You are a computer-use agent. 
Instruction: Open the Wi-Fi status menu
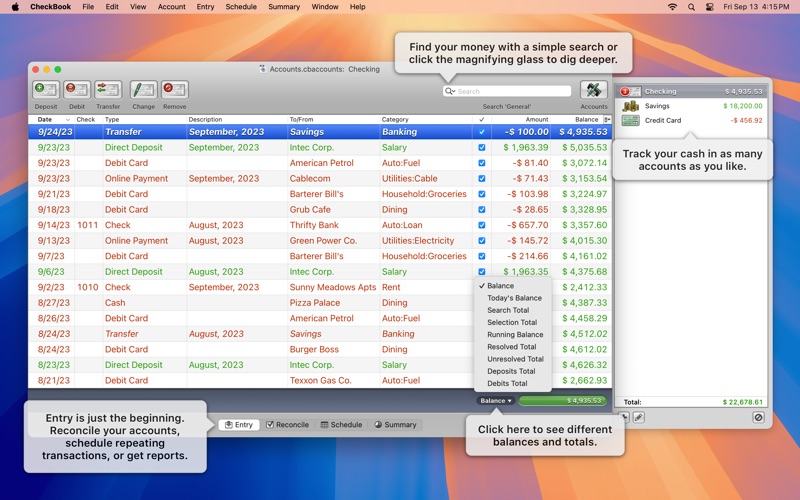(672, 7)
